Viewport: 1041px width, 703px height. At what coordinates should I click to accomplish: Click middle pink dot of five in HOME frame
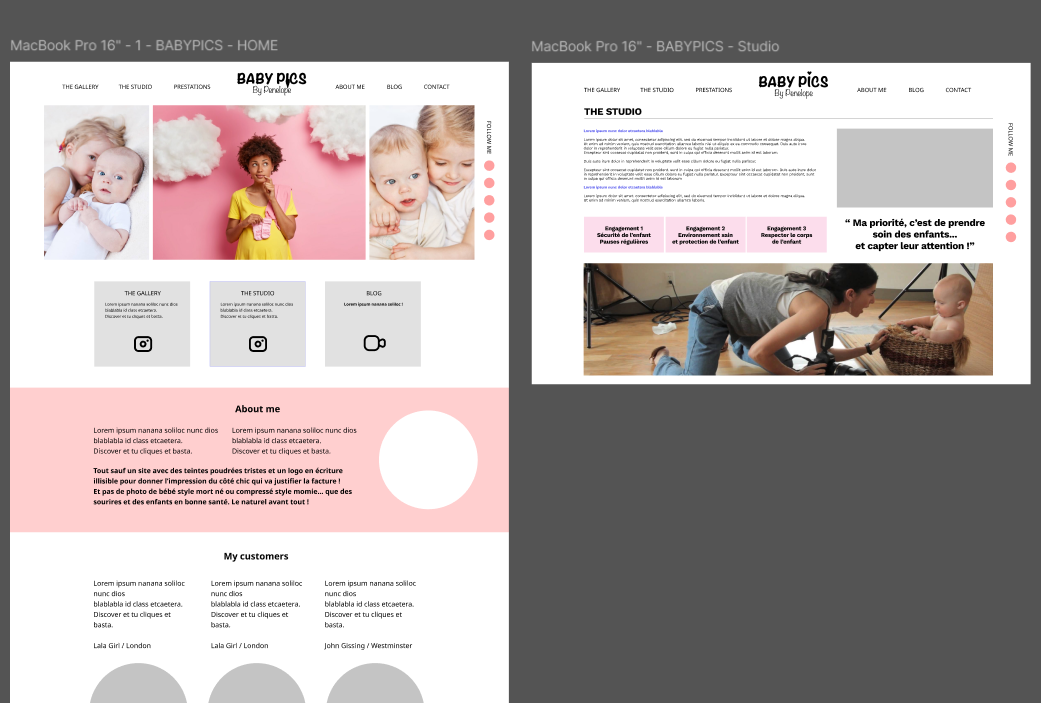pos(489,200)
